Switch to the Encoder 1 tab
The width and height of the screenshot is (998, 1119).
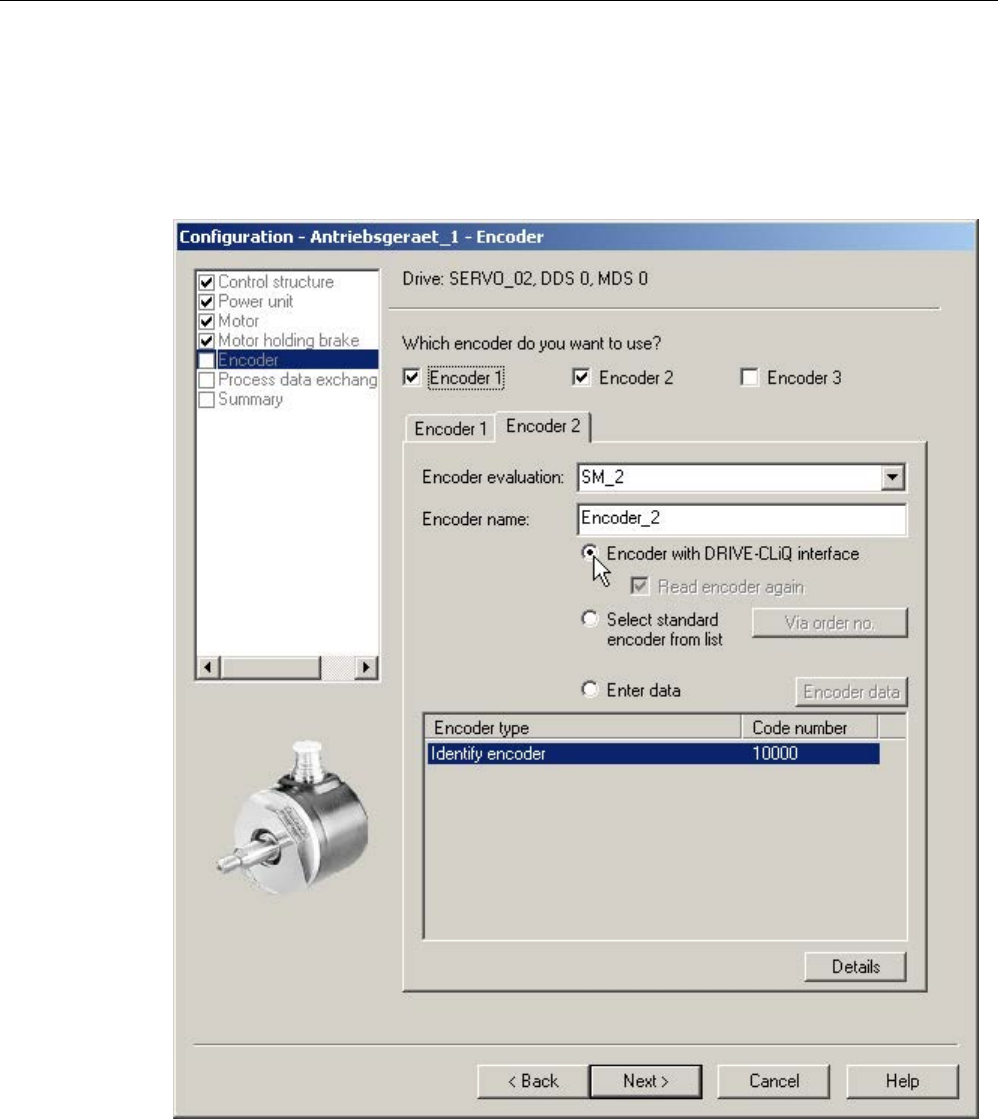[x=450, y=429]
